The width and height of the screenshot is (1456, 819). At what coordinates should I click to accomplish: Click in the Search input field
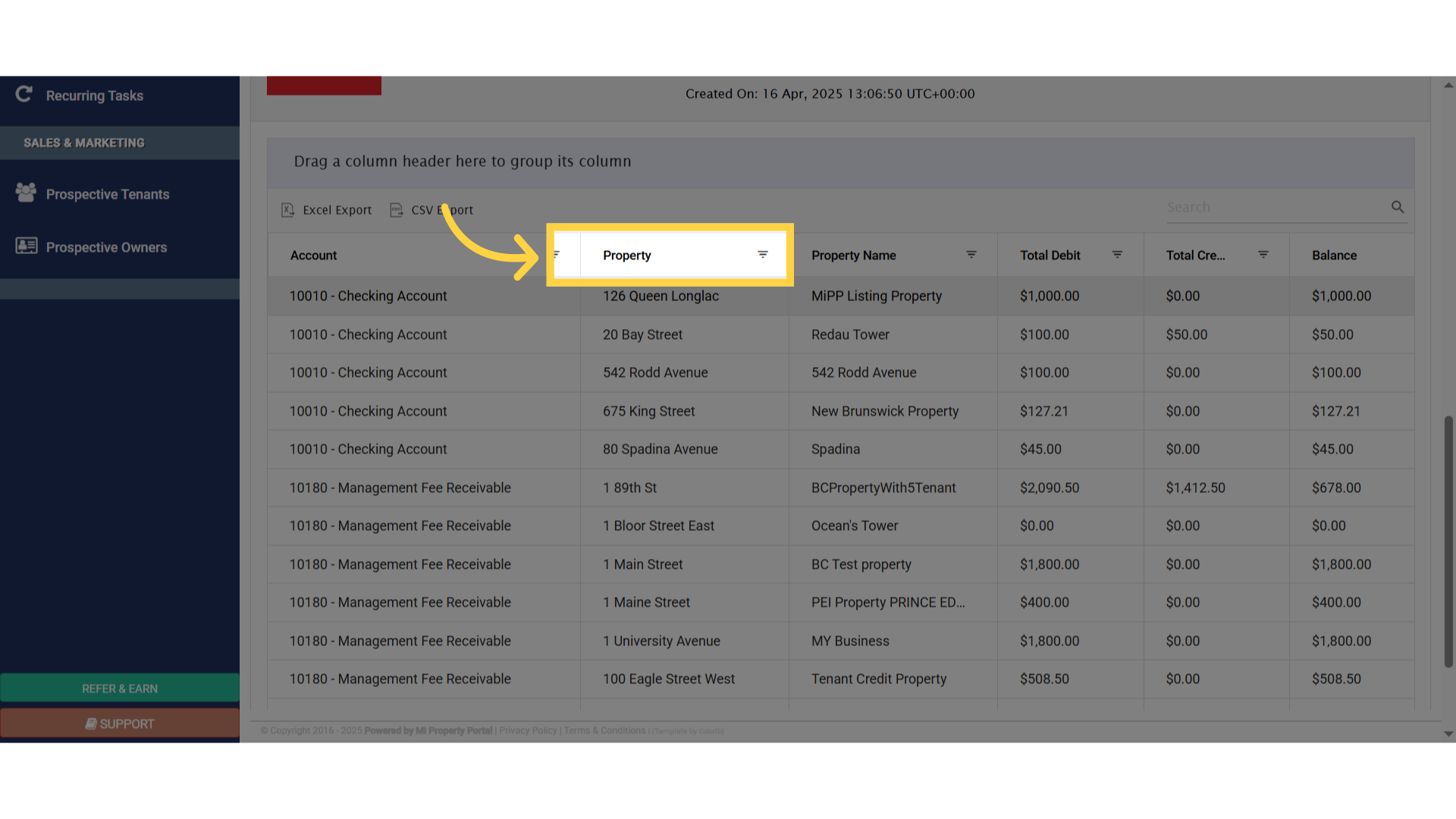1274,208
